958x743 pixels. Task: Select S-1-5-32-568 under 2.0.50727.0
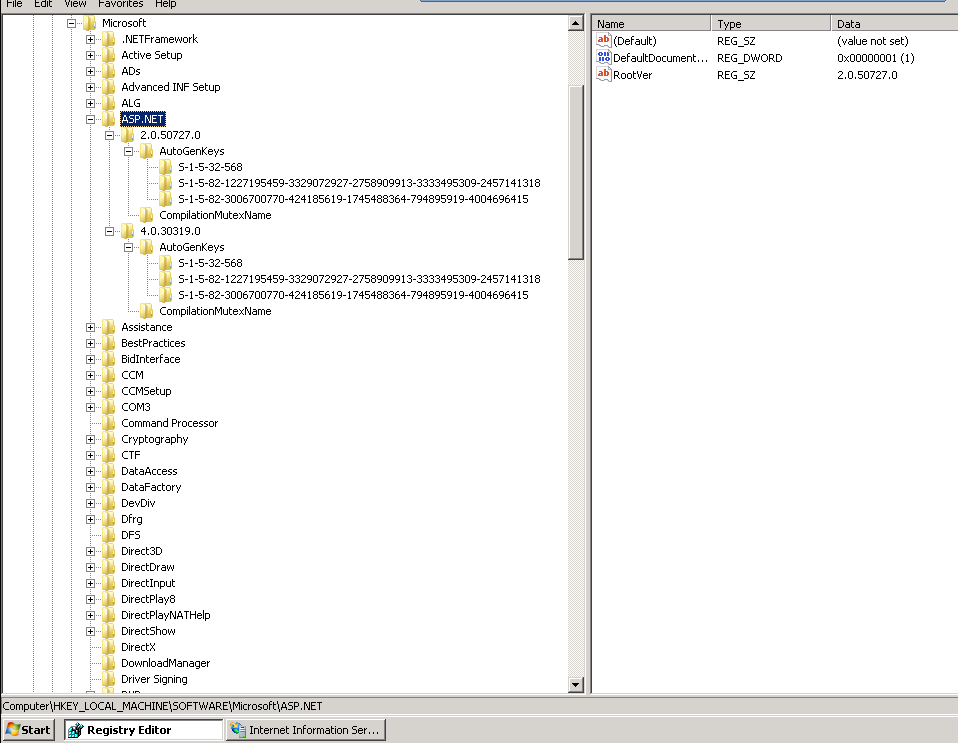(x=210, y=167)
